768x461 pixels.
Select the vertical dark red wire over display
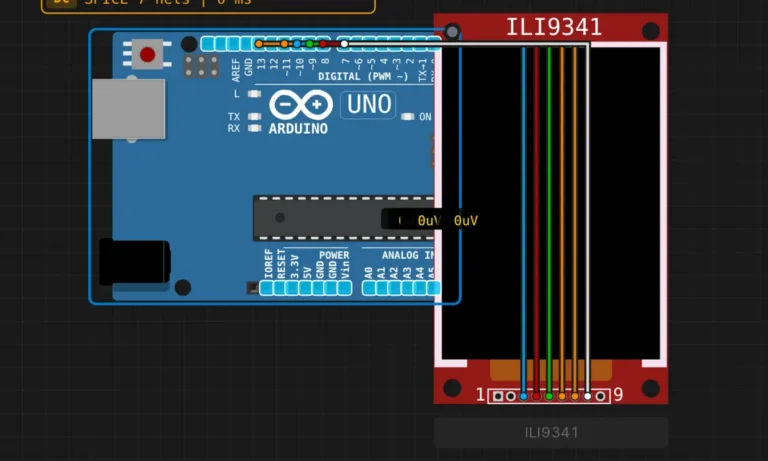(x=536, y=220)
